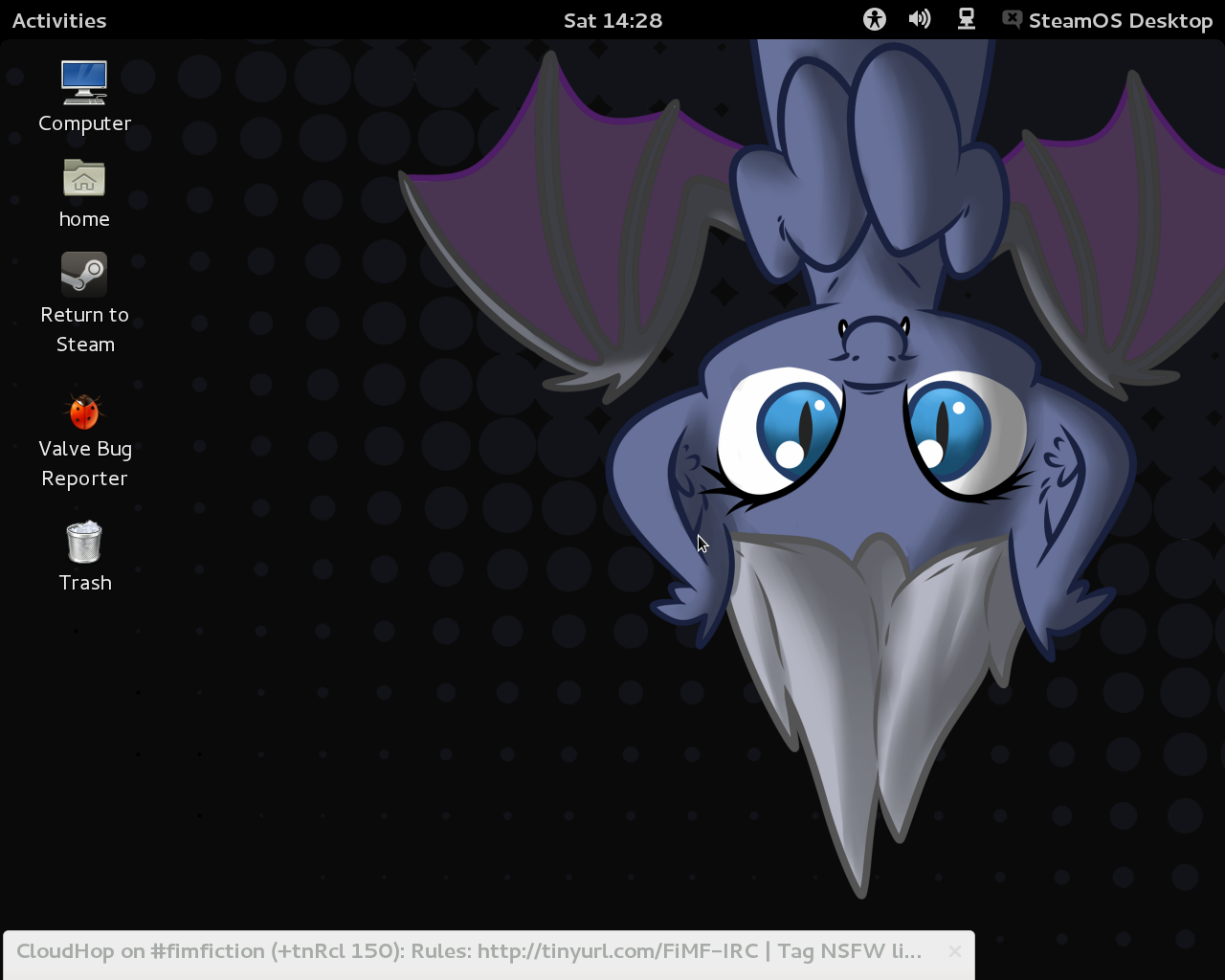The height and width of the screenshot is (980, 1225).
Task: Select the "home" icon label
Action: [x=84, y=219]
